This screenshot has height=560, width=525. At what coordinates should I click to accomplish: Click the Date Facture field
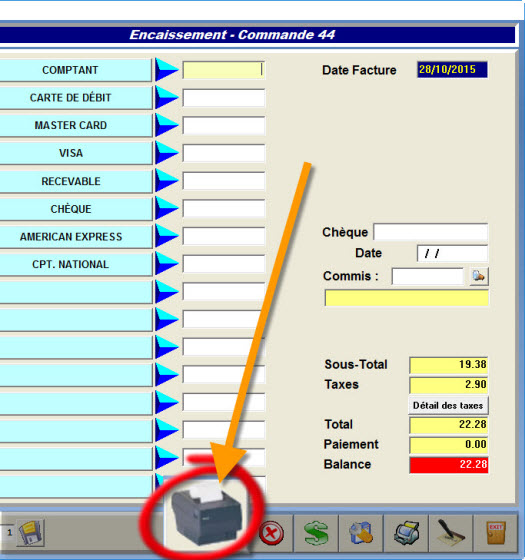pyautogui.click(x=452, y=70)
